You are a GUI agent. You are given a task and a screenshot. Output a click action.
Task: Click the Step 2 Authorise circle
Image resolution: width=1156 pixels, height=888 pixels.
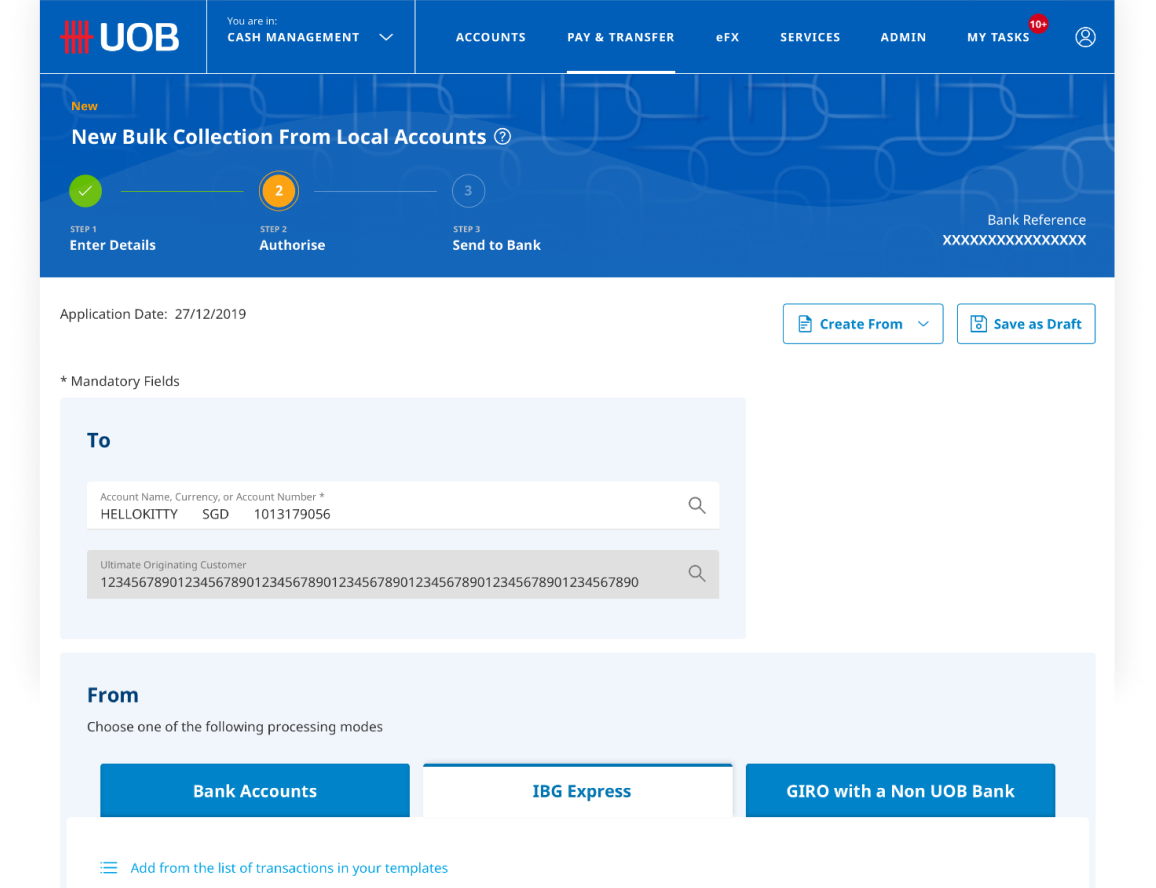pos(279,191)
